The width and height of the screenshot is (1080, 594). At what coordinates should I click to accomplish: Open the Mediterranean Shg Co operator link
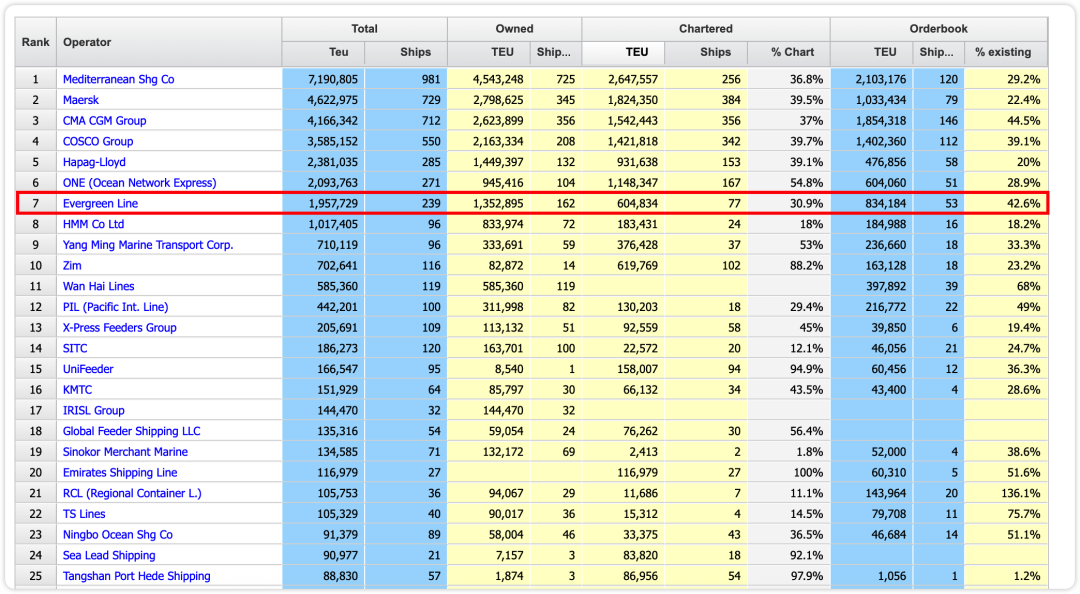pos(118,79)
